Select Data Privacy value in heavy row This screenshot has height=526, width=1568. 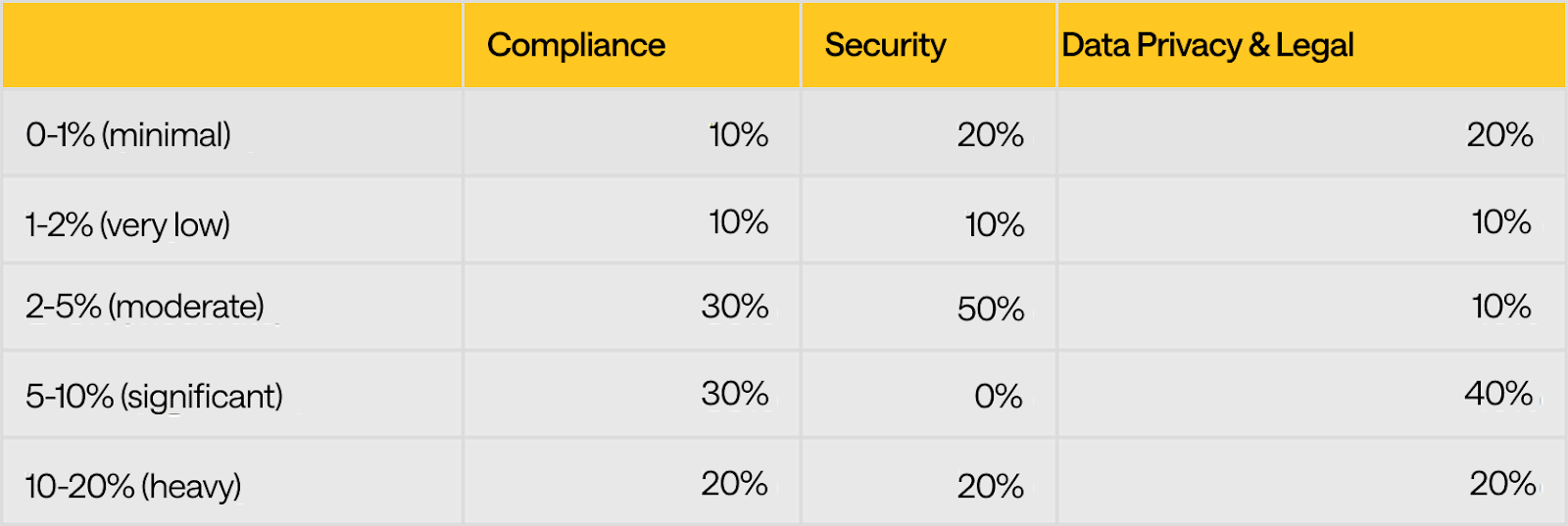click(x=1501, y=484)
